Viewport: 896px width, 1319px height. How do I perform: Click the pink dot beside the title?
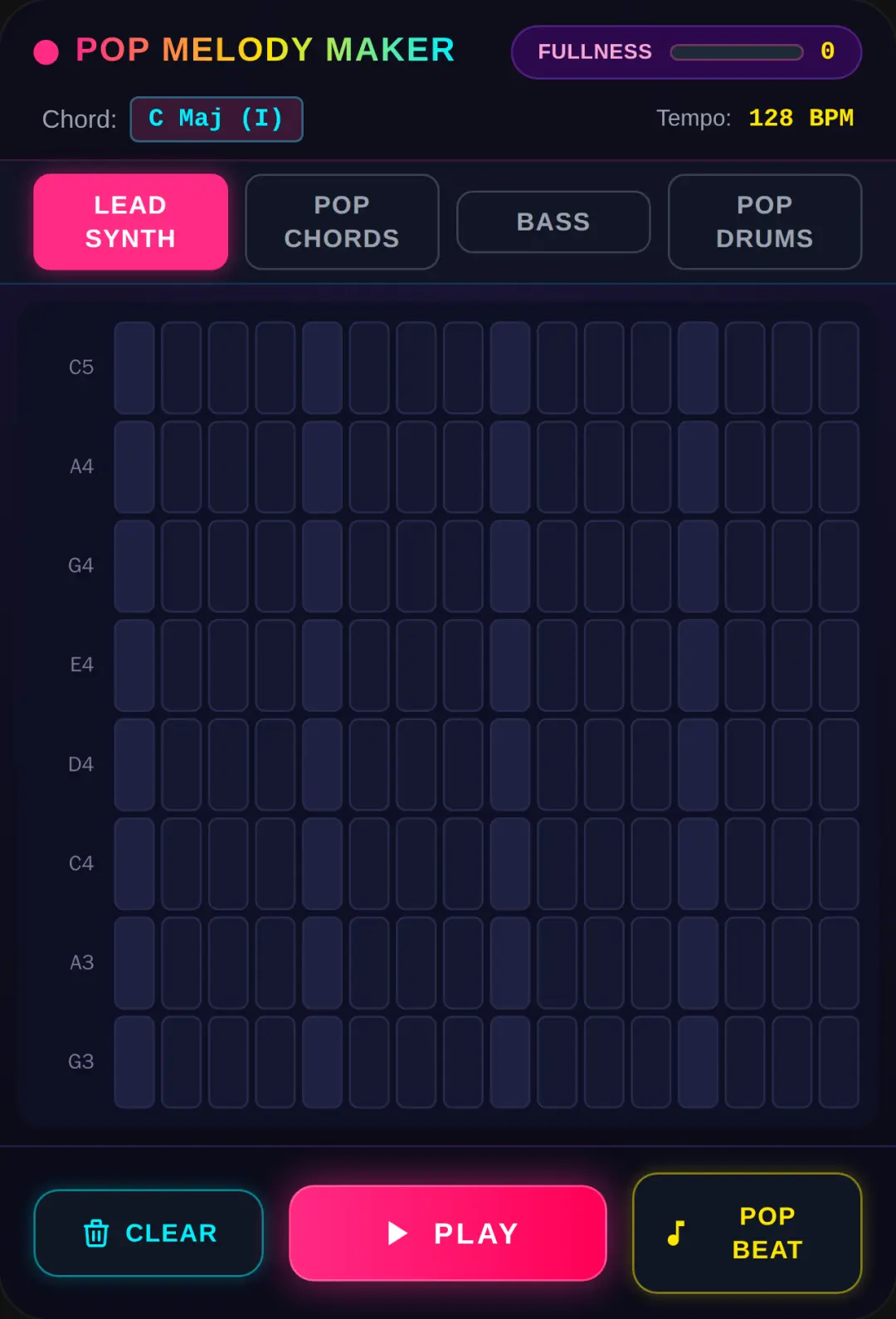point(46,51)
